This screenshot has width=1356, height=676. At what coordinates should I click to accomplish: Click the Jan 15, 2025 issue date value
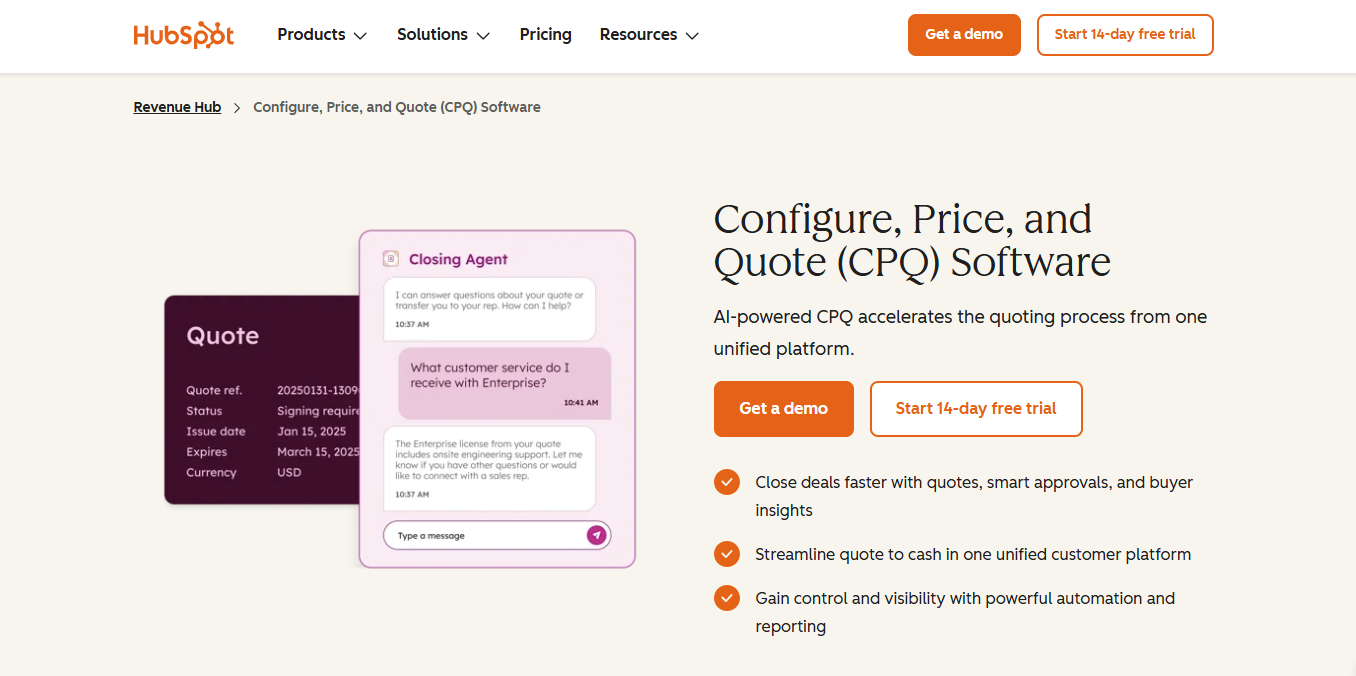tap(312, 431)
